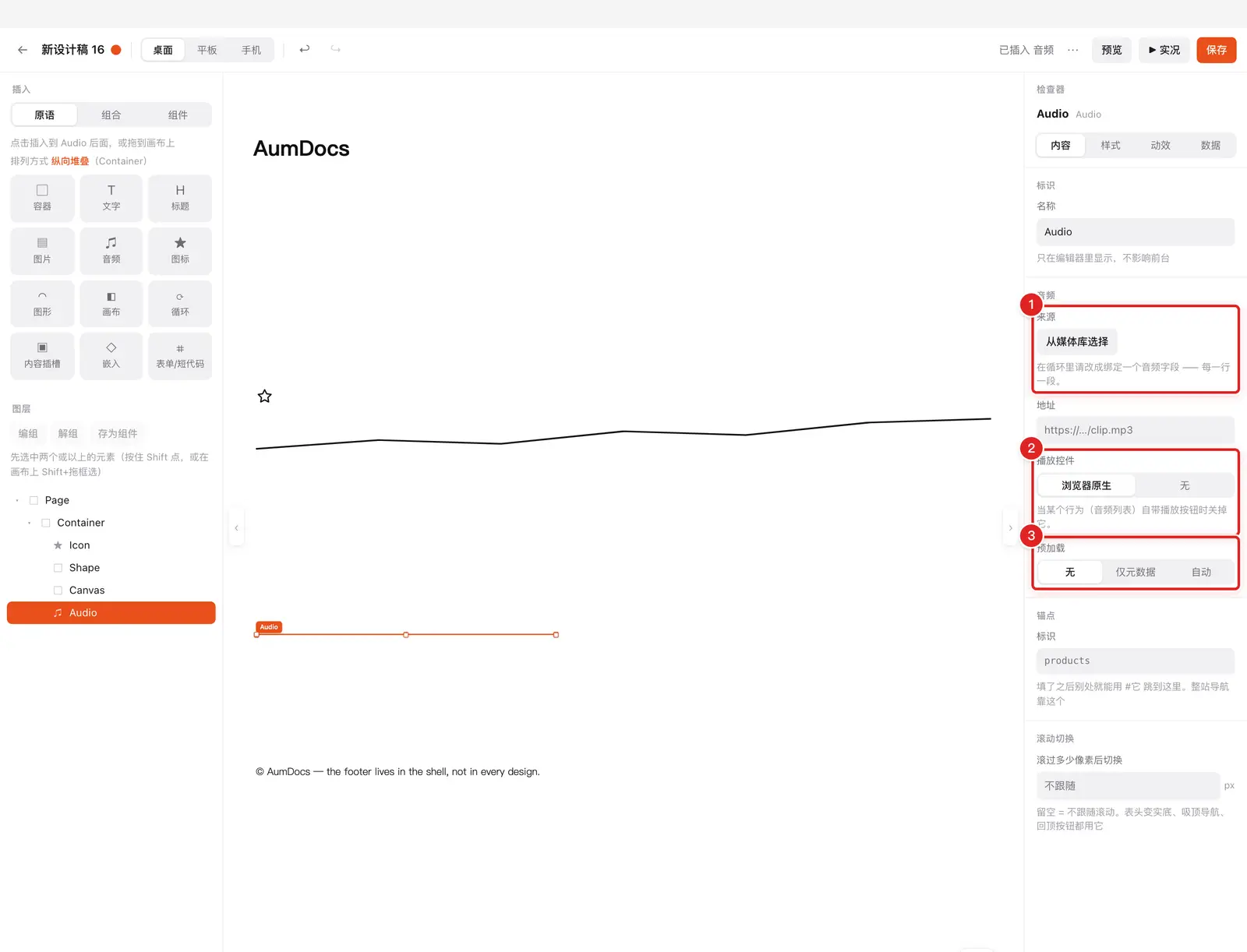Collapse the right inspector panel chevron
Viewport: 1247px width, 952px height.
(x=1011, y=528)
